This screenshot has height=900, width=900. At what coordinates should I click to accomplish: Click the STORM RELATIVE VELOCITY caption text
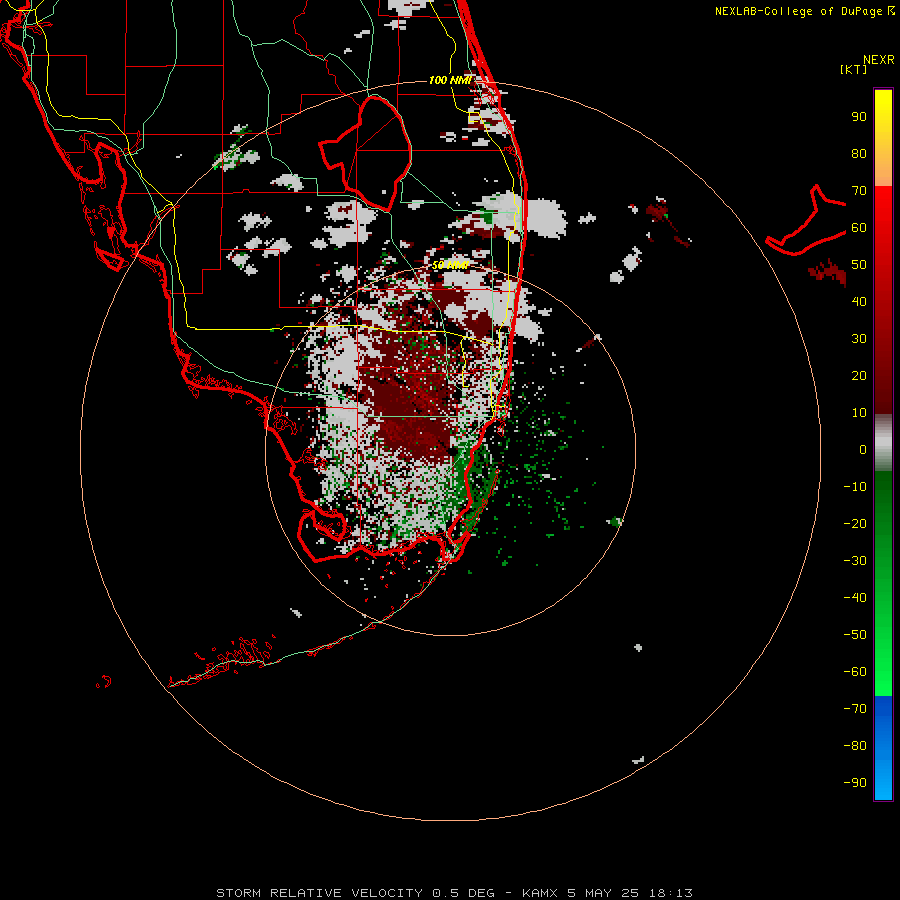tap(319, 893)
